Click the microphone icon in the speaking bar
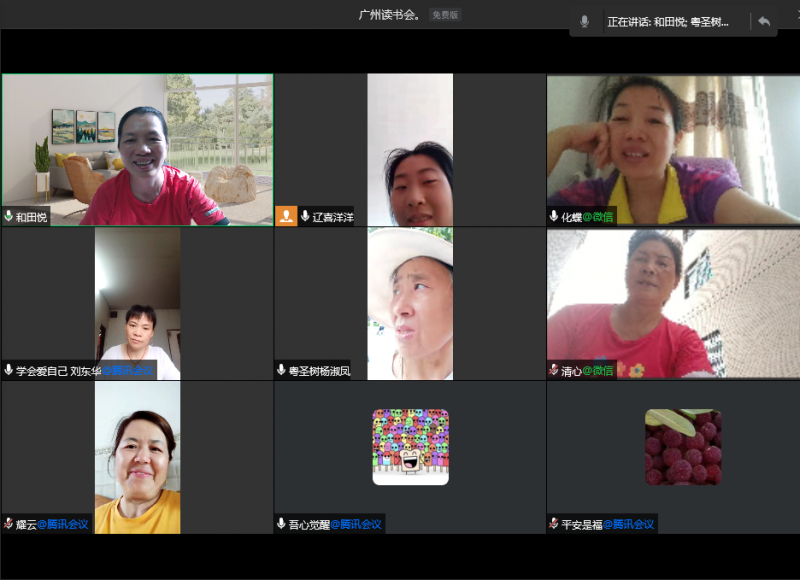The width and height of the screenshot is (800, 580). tap(585, 21)
